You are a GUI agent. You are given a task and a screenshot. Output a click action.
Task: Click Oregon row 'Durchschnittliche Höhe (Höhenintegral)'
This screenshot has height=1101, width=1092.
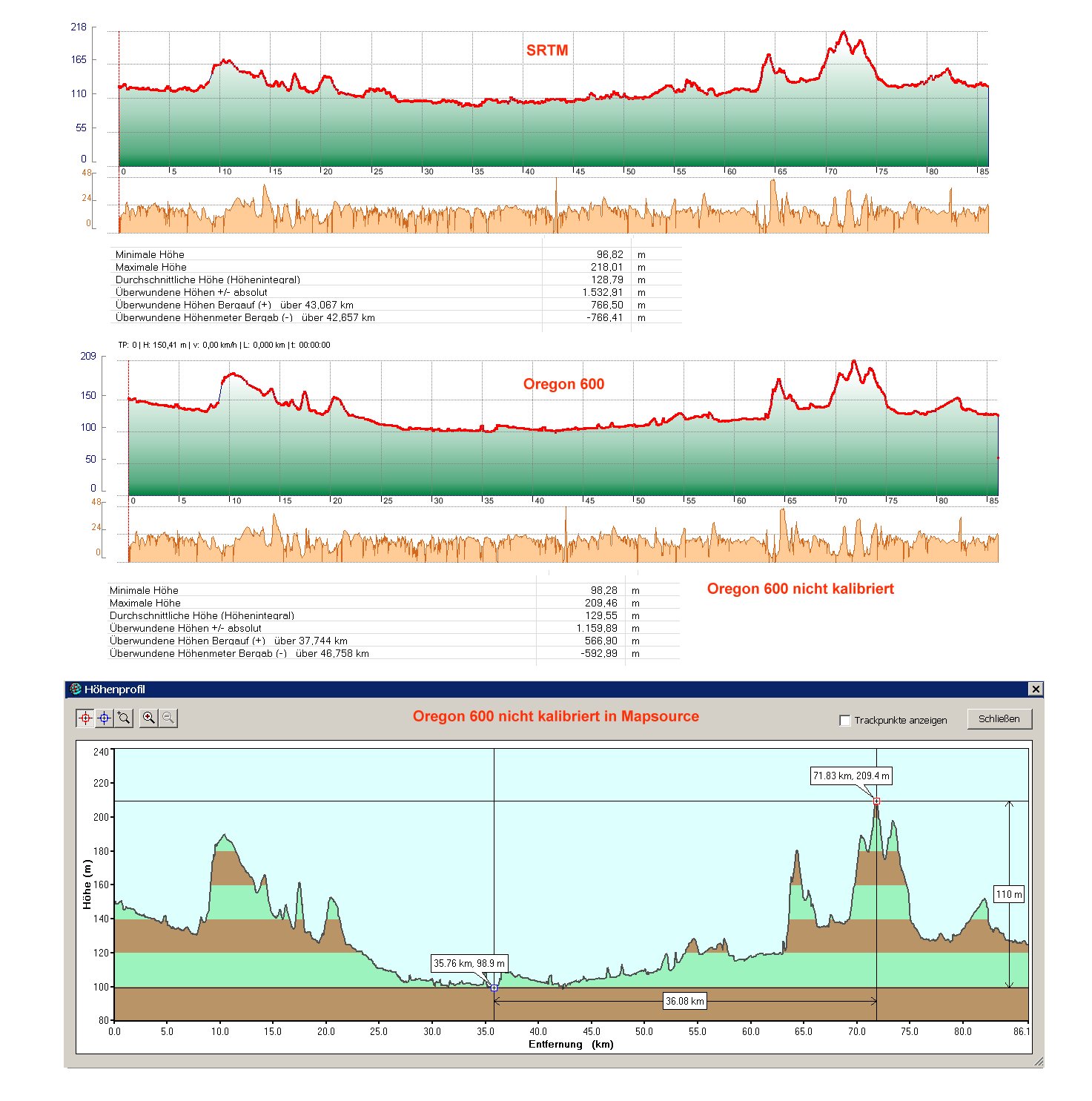click(202, 615)
